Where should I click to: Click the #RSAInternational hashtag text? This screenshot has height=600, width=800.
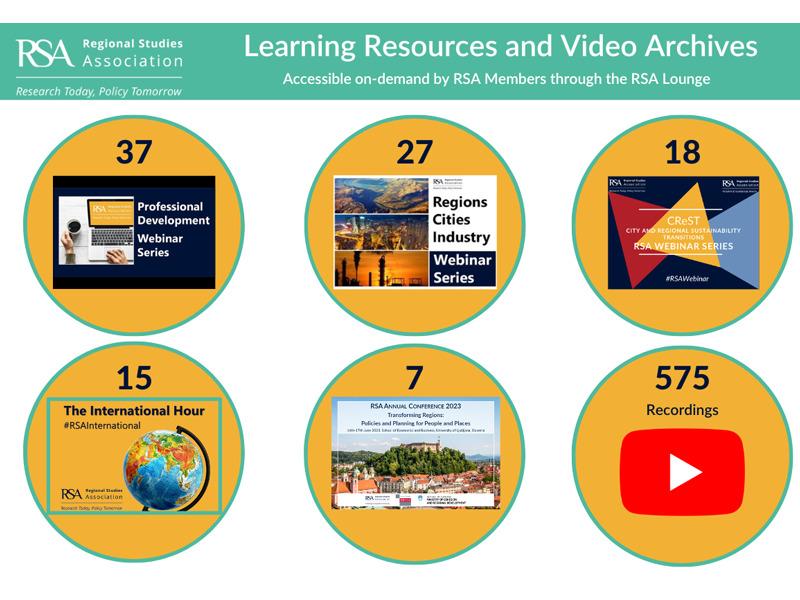[102, 426]
